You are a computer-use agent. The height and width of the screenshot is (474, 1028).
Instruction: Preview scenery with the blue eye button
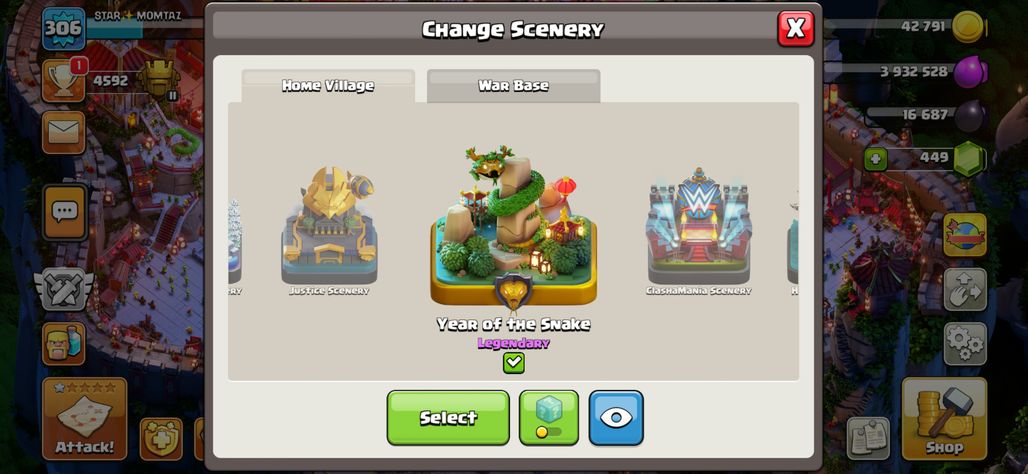coord(616,418)
